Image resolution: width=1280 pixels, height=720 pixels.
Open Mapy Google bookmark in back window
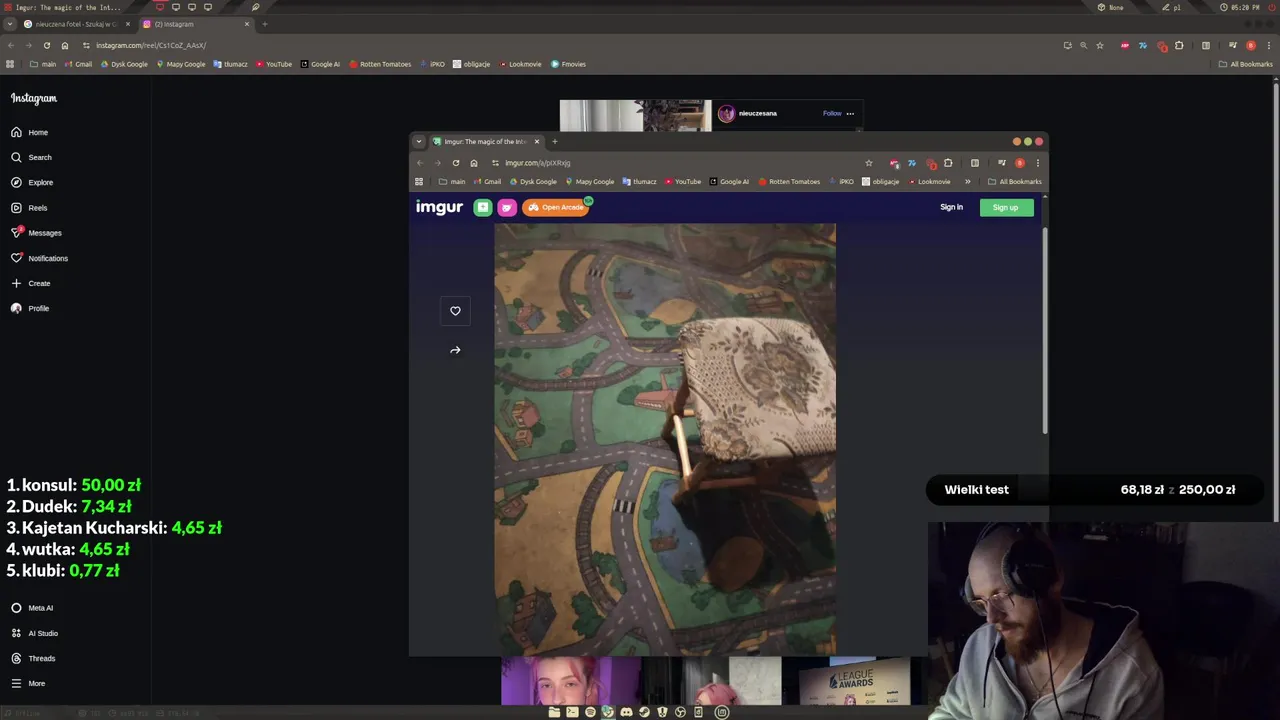(x=180, y=64)
